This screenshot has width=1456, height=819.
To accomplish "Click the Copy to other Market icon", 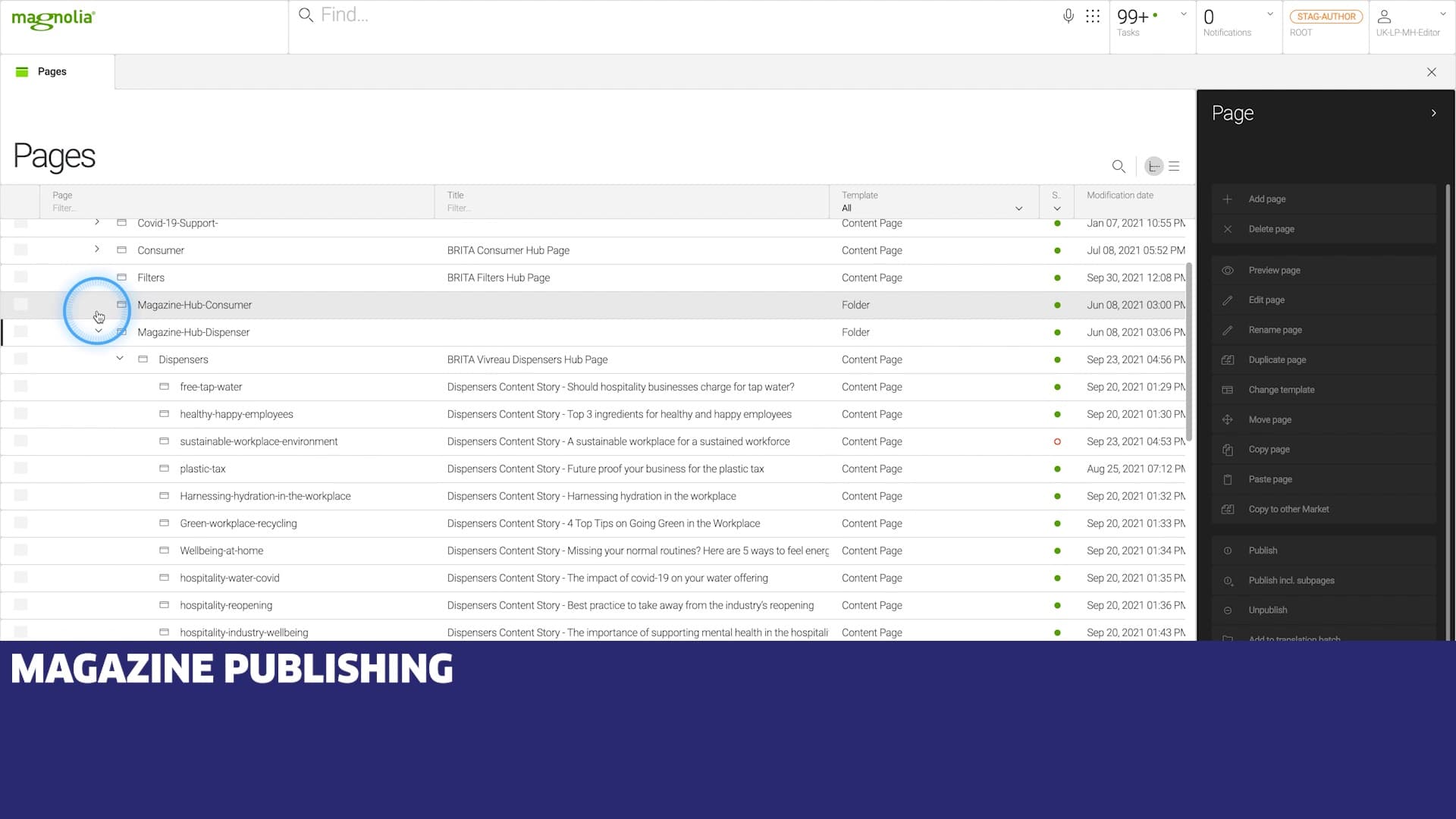I will pyautogui.click(x=1228, y=510).
